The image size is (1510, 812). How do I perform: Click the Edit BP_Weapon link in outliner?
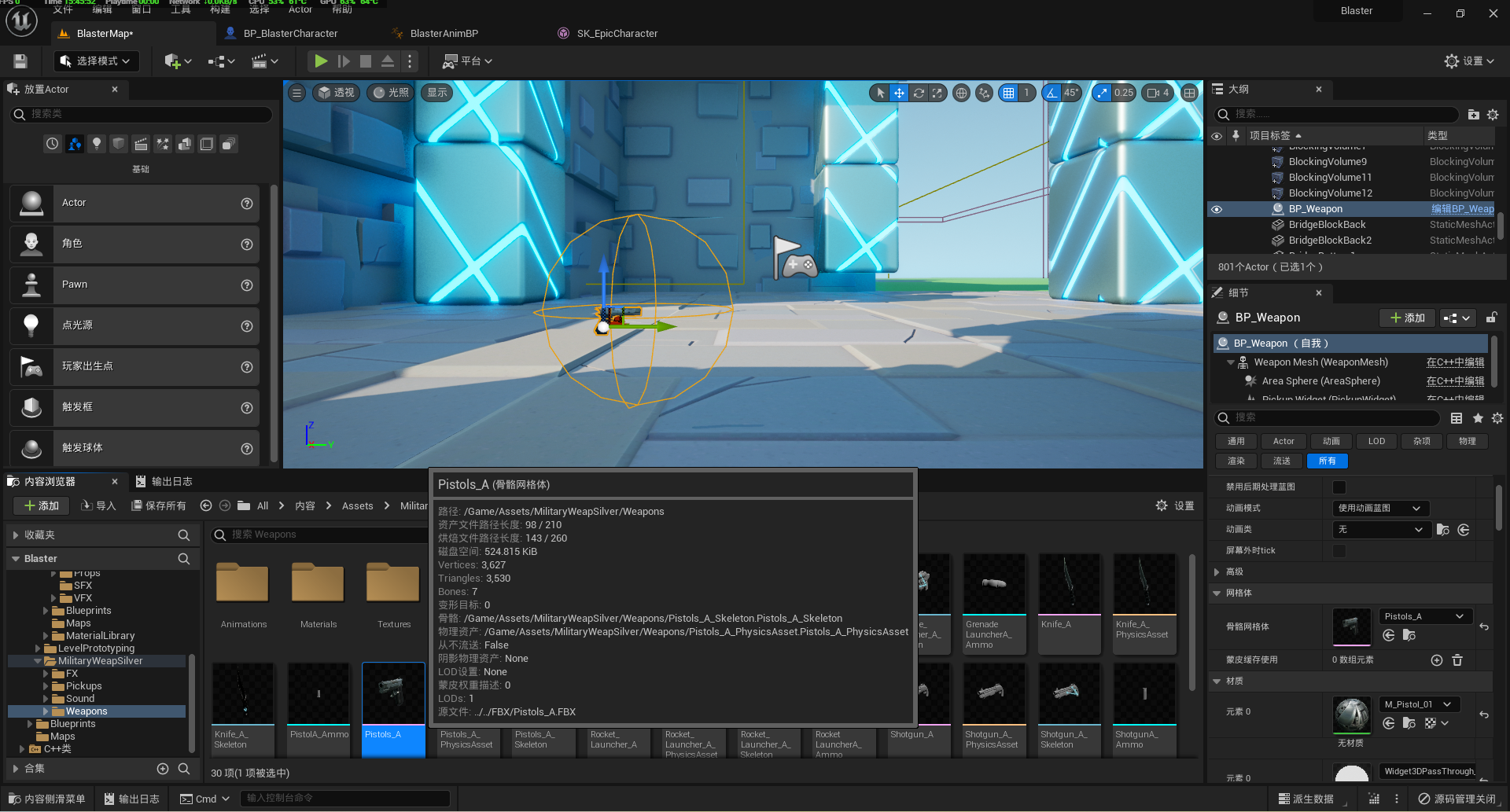[1462, 209]
